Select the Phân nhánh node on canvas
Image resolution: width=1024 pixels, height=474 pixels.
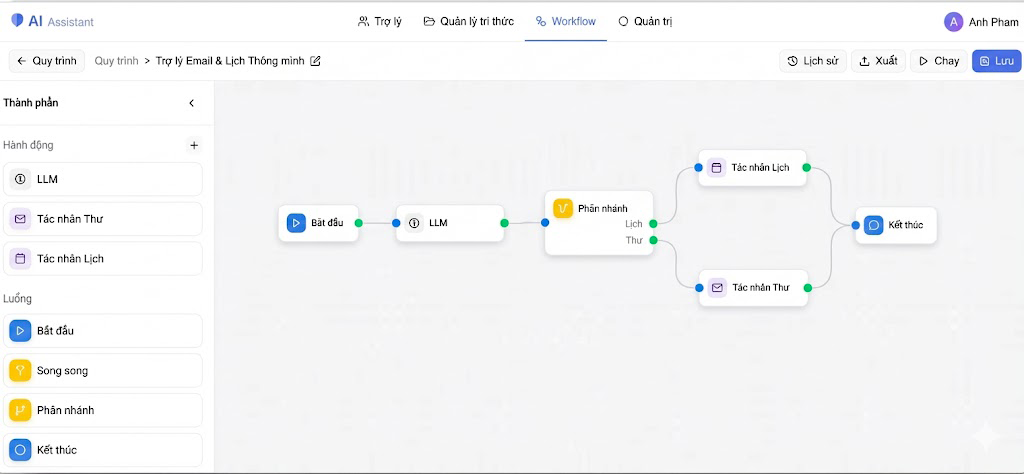pyautogui.click(x=598, y=209)
